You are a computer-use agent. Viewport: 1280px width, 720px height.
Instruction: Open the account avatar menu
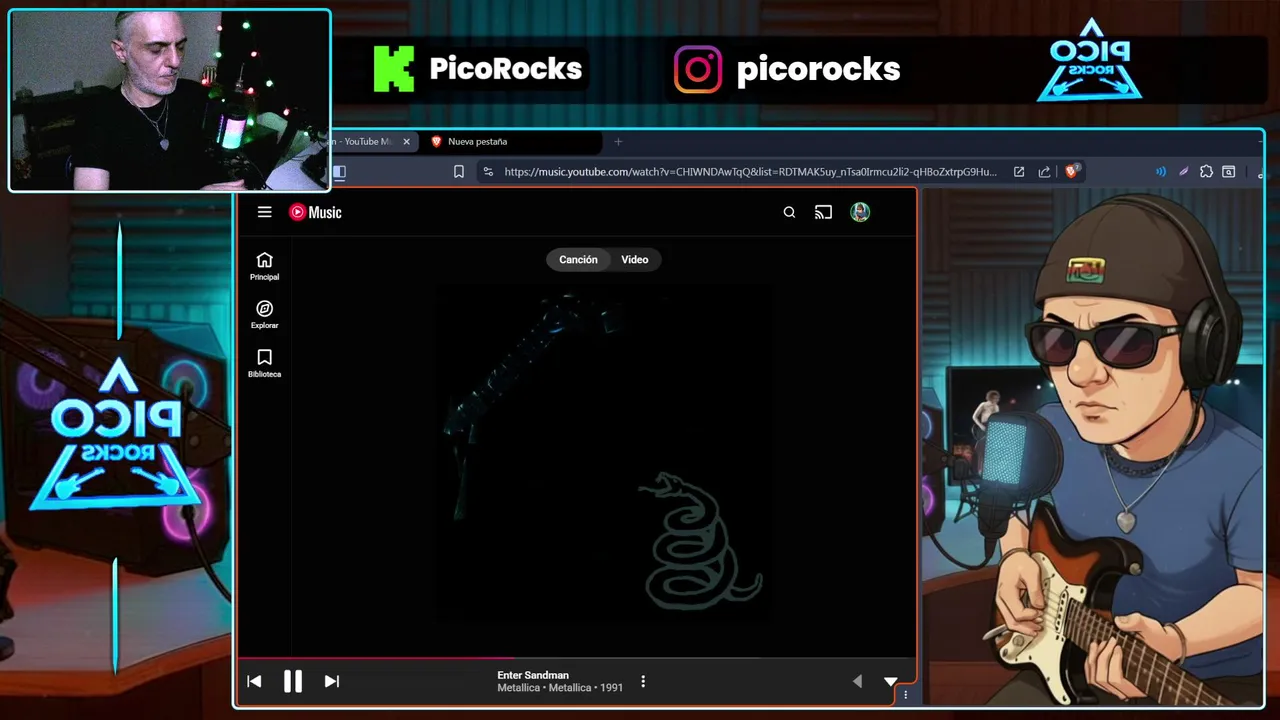(x=860, y=212)
